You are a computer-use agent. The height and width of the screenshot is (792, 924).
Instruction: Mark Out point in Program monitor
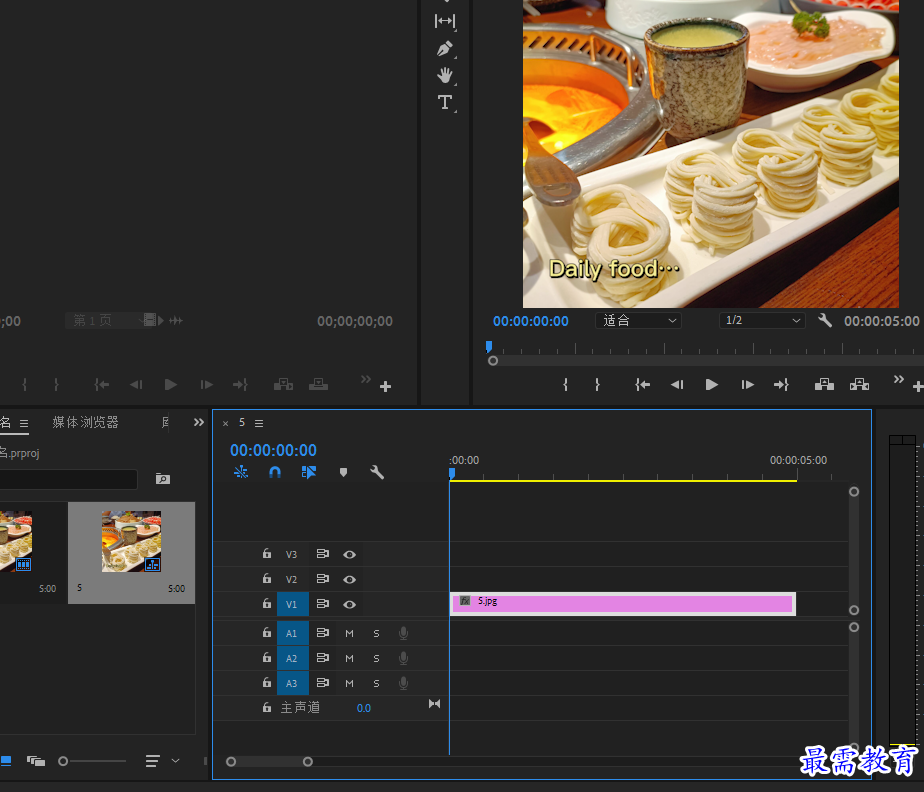point(598,385)
